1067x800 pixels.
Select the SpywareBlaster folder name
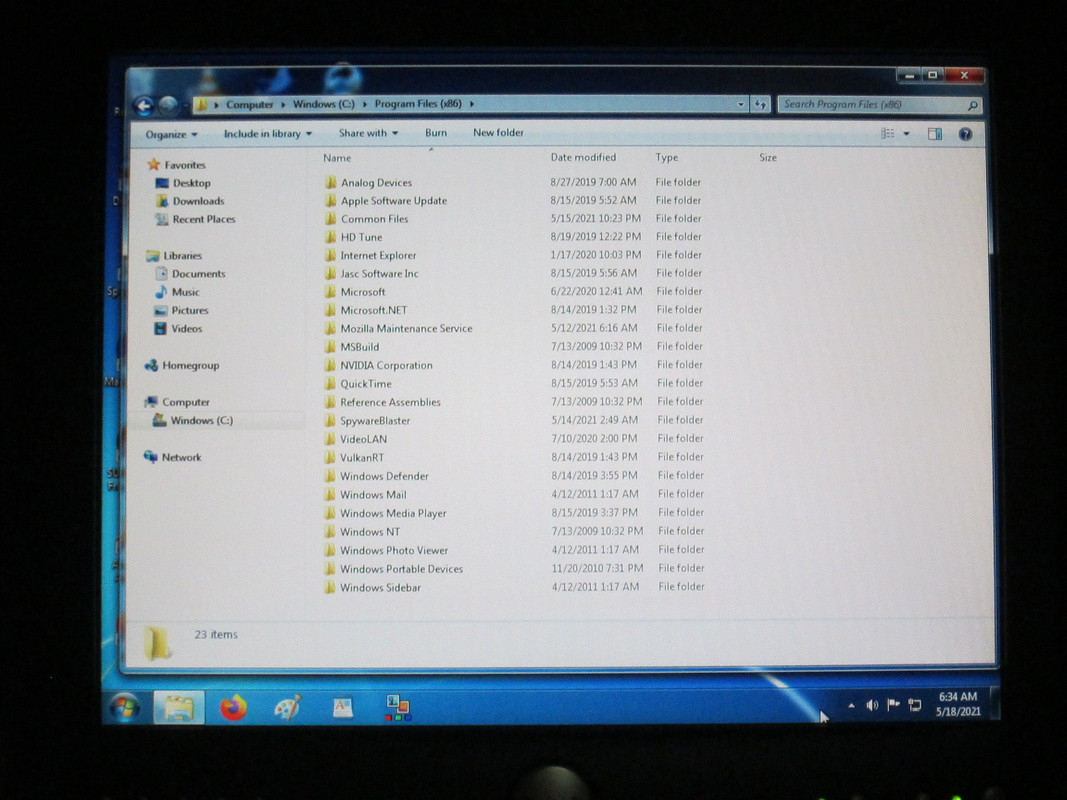tap(375, 420)
